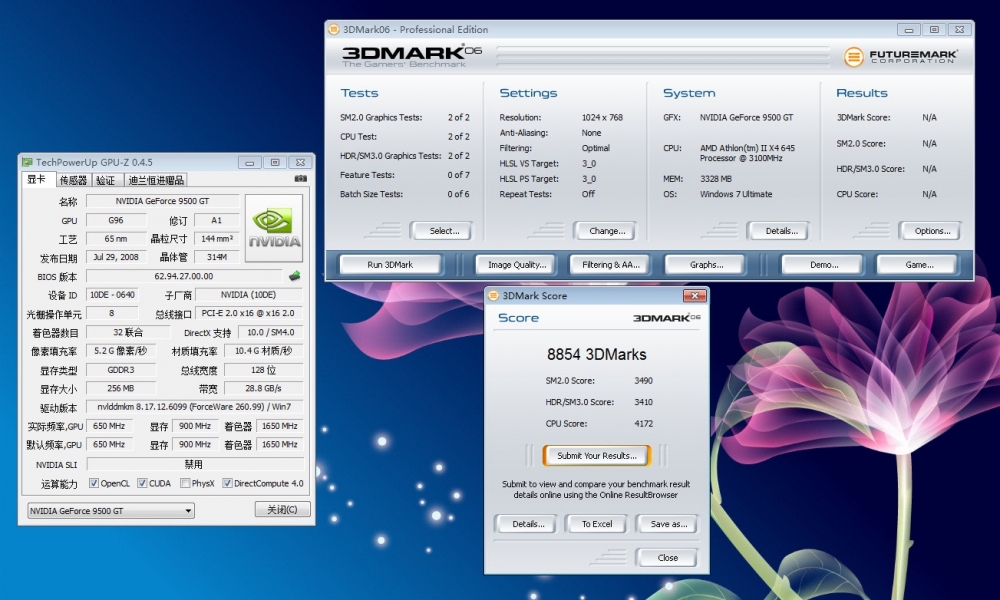1000x600 pixels.
Task: Open system Details... in 3DMark06
Action: [779, 231]
